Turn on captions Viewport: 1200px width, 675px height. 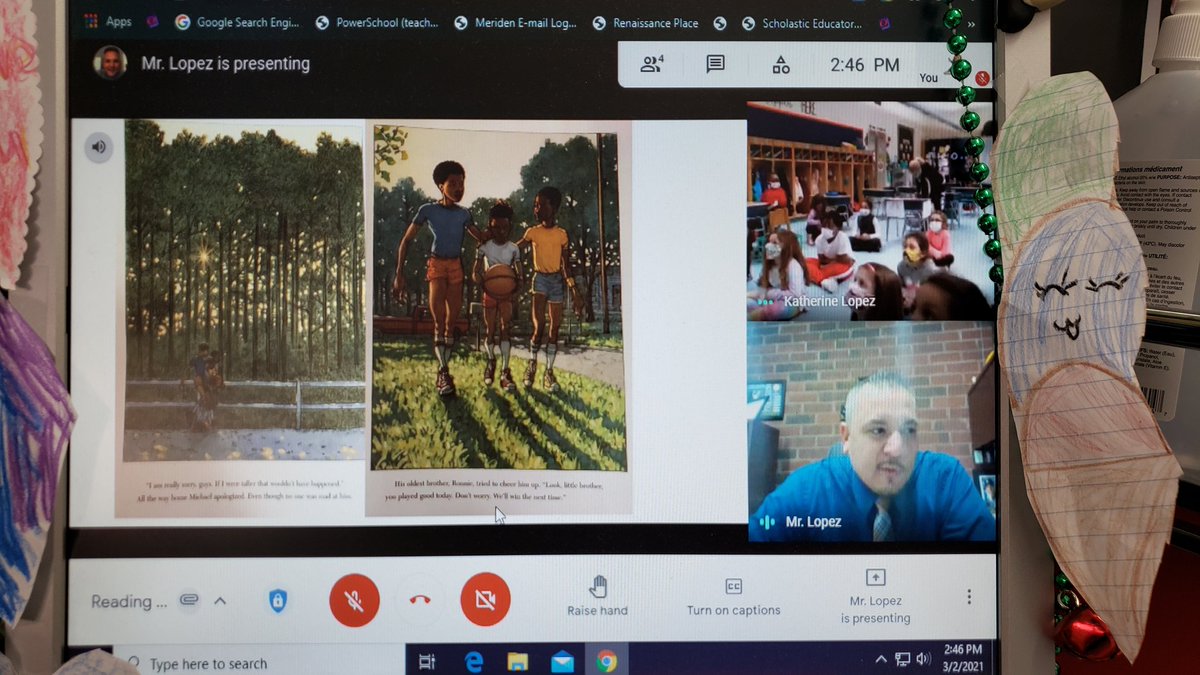pos(733,597)
